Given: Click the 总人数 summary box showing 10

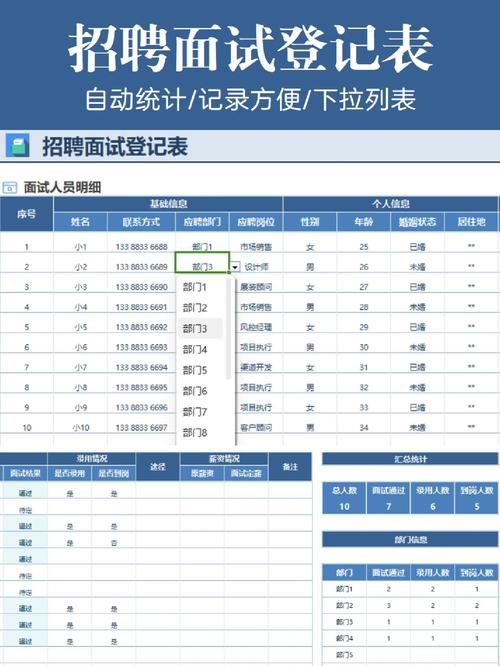Looking at the screenshot, I should [344, 498].
